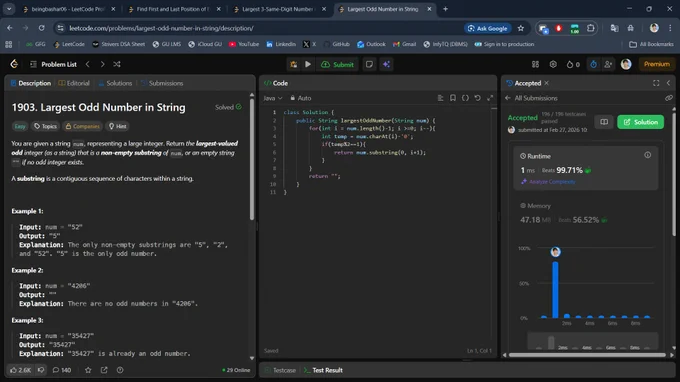Switch to Find First and Last Position browser tab

tap(173, 9)
